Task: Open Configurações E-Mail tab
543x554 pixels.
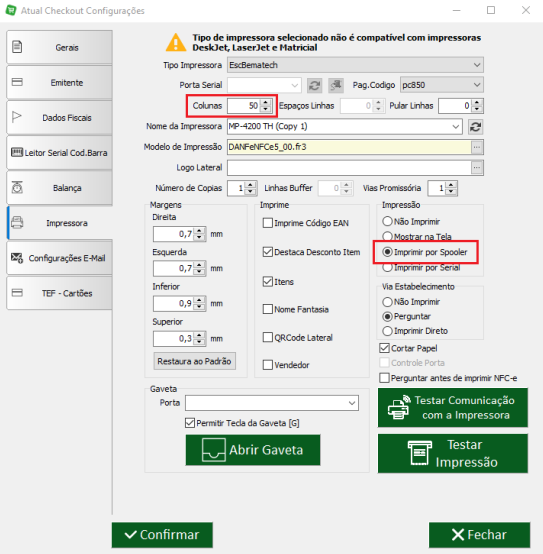Action: coord(59,258)
